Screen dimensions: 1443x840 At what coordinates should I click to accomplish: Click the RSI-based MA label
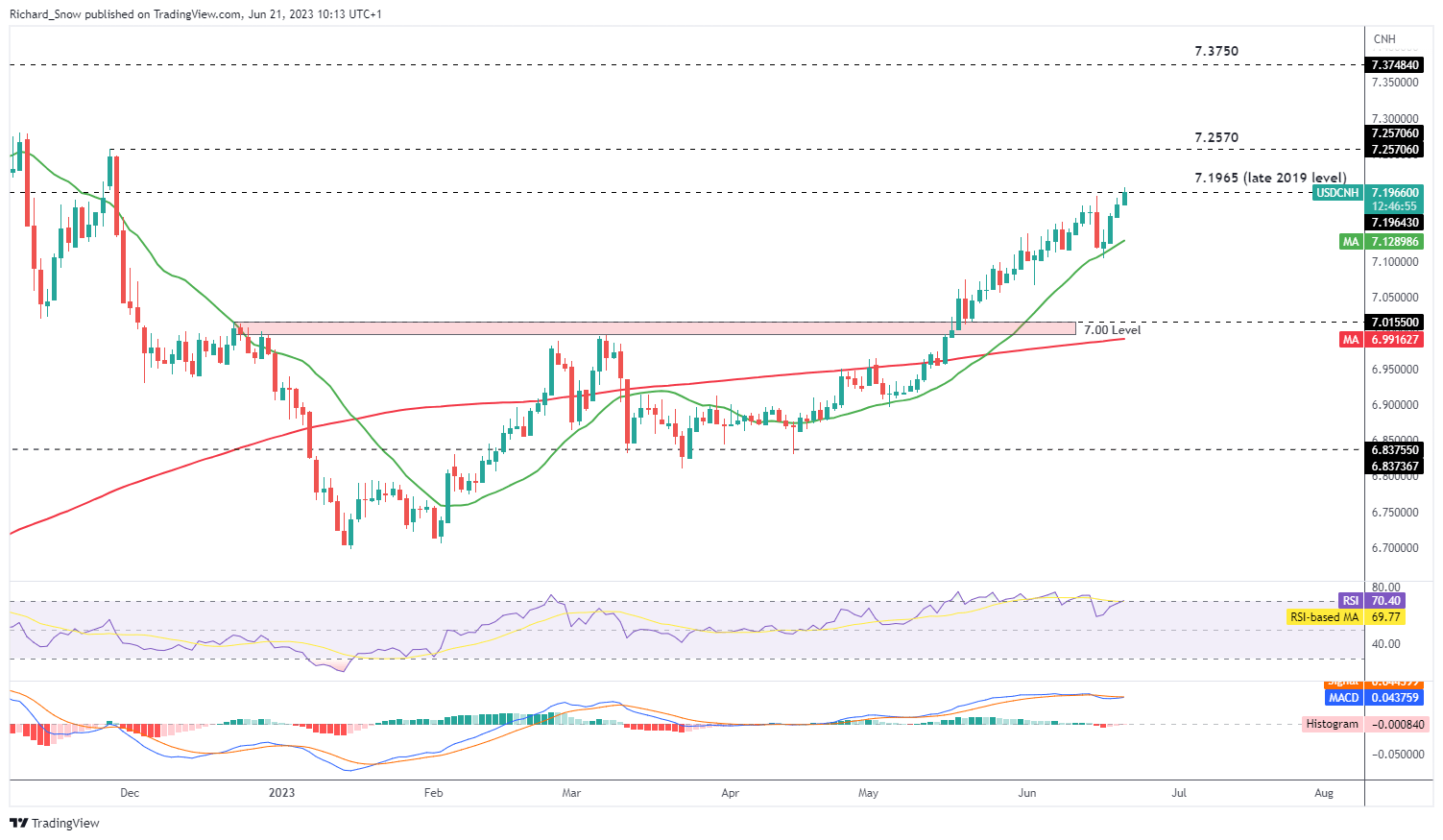click(1324, 617)
